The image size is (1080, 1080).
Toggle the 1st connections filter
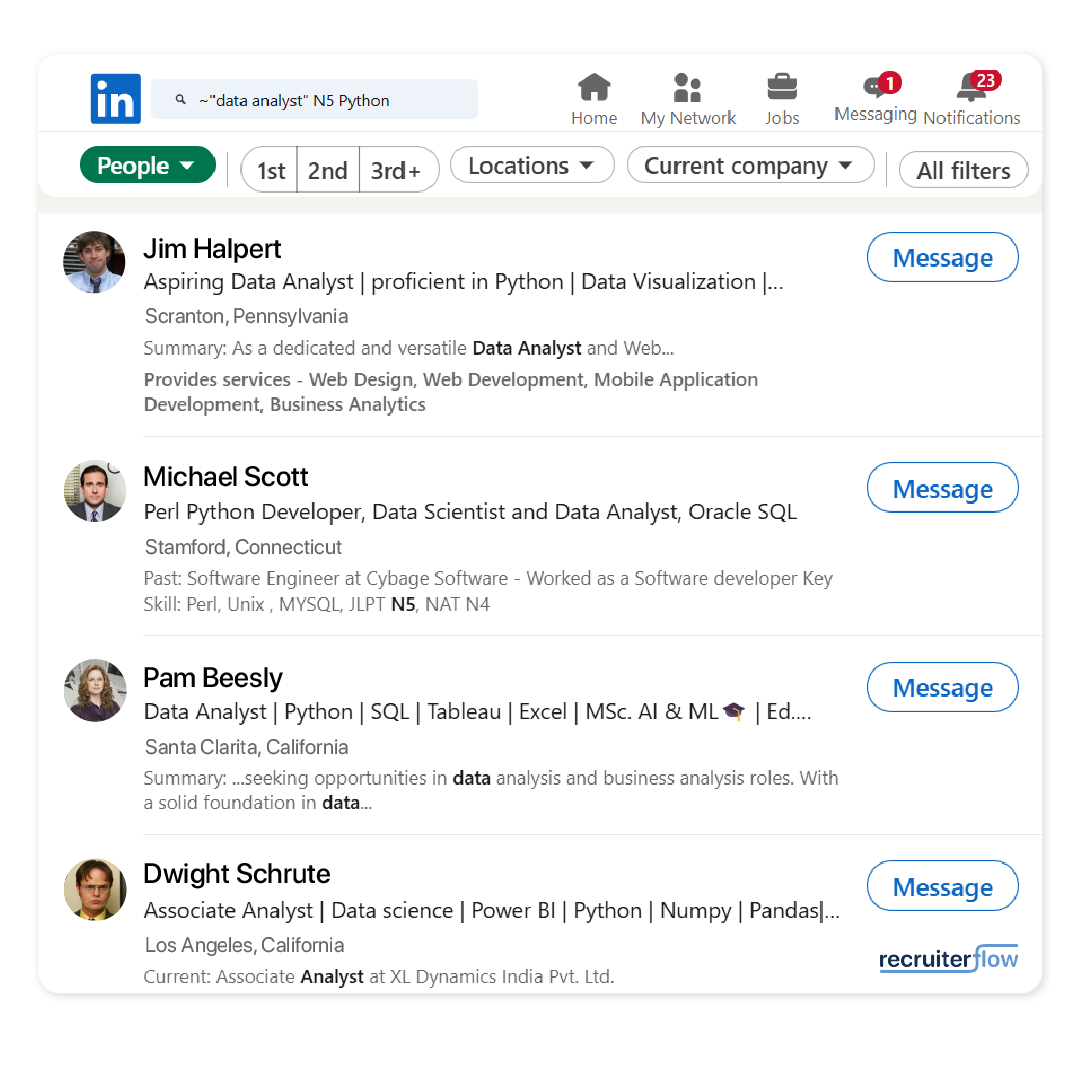tap(271, 171)
